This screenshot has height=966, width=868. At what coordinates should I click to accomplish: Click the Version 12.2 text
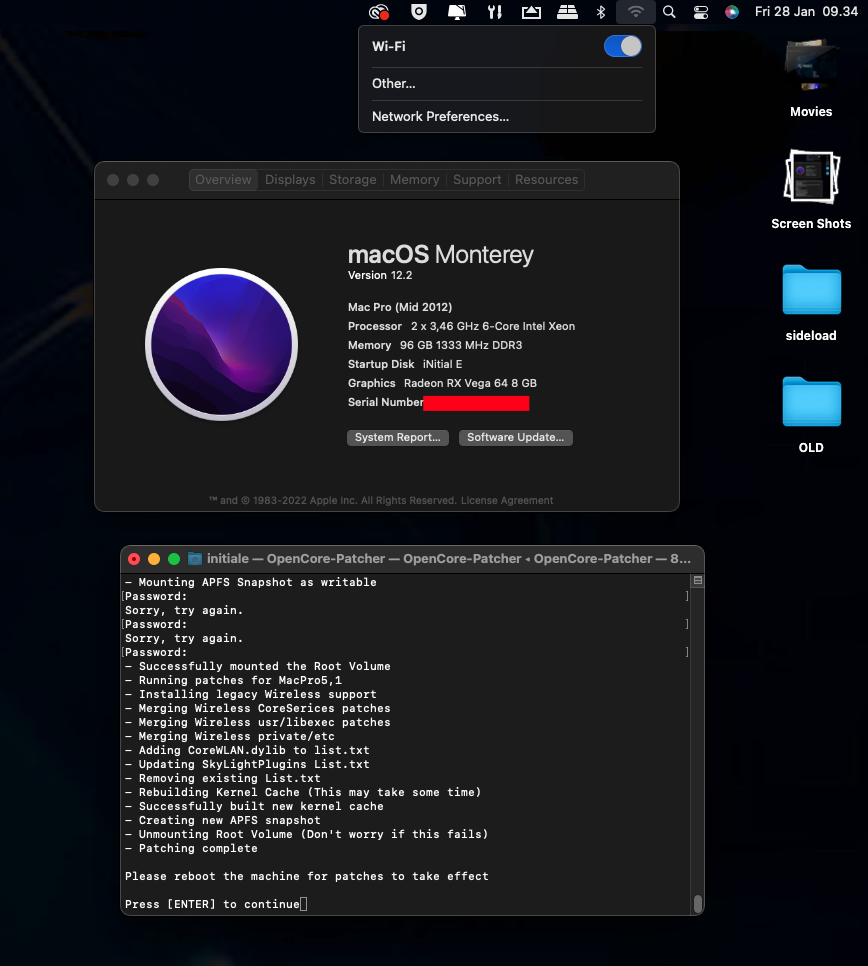point(380,275)
